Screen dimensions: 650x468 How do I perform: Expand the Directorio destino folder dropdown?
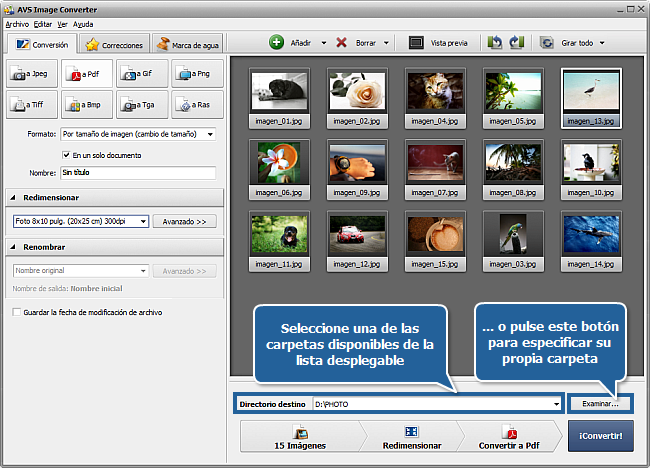[555, 404]
